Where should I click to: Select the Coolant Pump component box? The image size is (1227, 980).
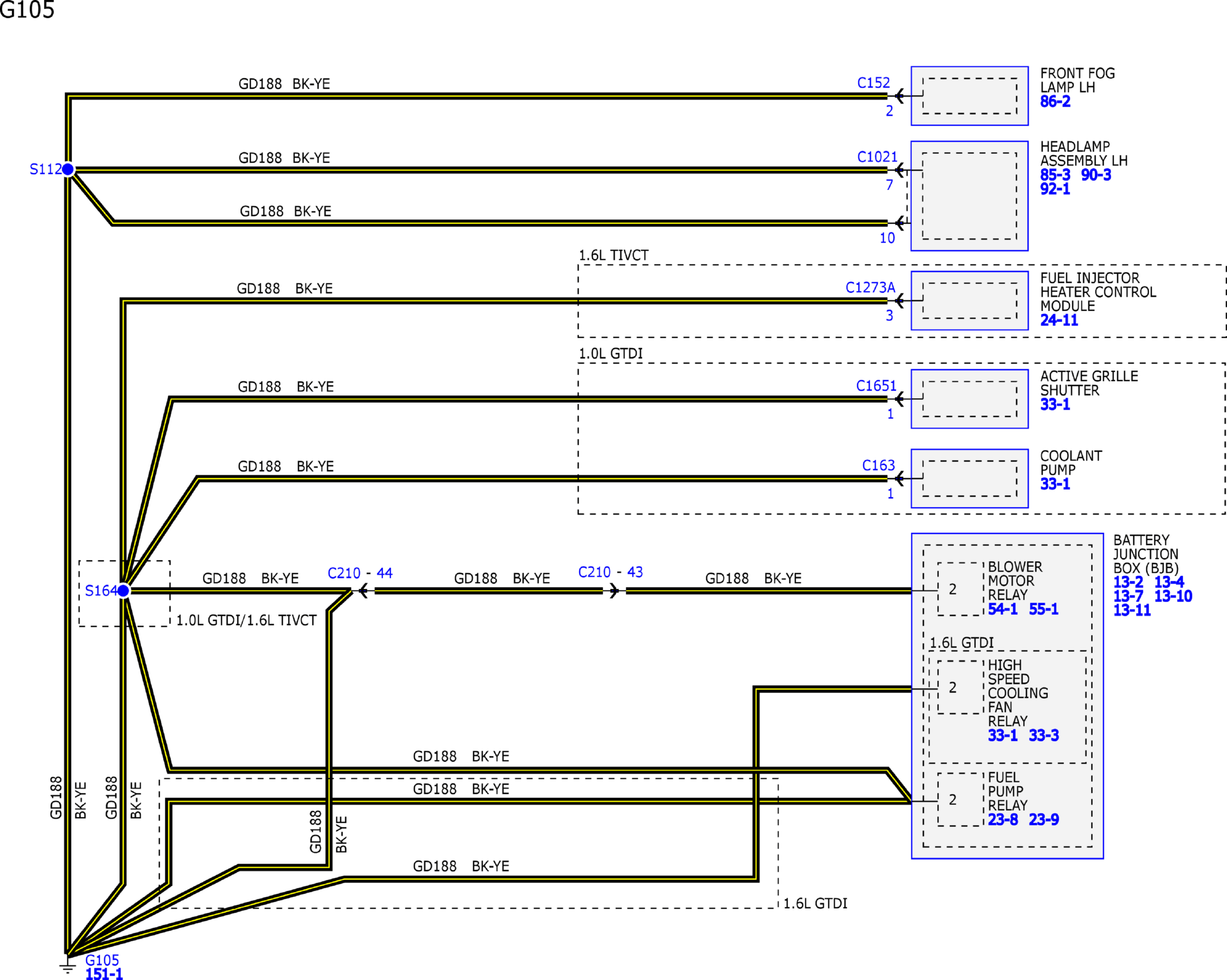click(969, 478)
